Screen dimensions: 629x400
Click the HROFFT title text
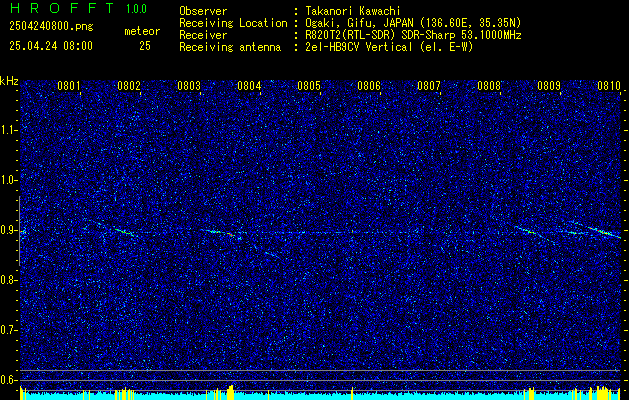tap(62, 8)
